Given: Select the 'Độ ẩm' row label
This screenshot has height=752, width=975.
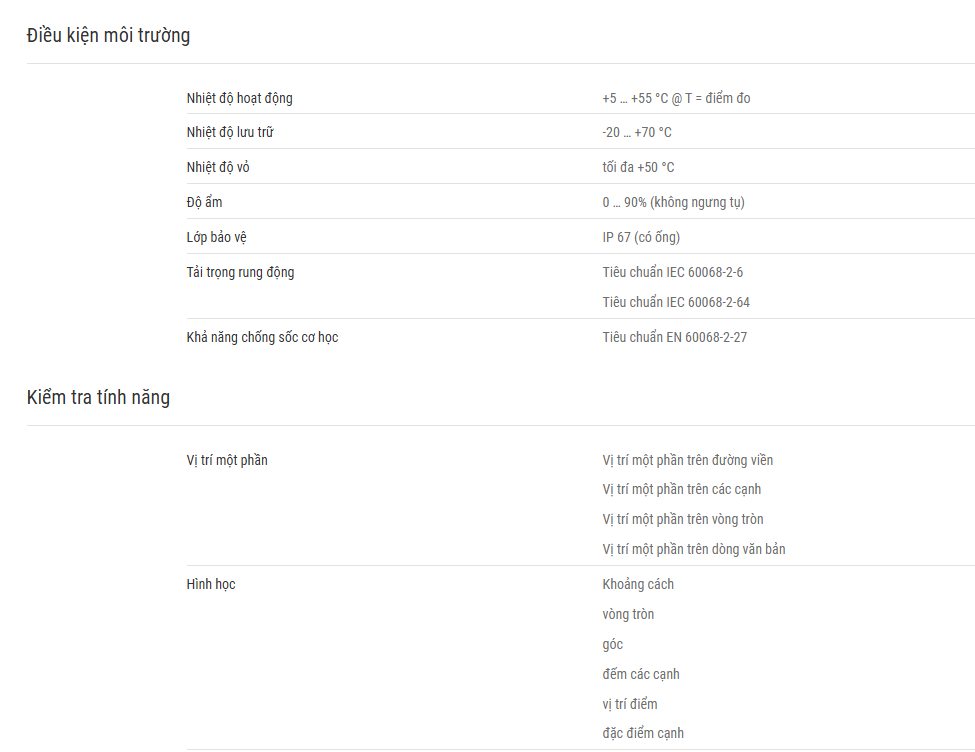Looking at the screenshot, I should pyautogui.click(x=204, y=202).
